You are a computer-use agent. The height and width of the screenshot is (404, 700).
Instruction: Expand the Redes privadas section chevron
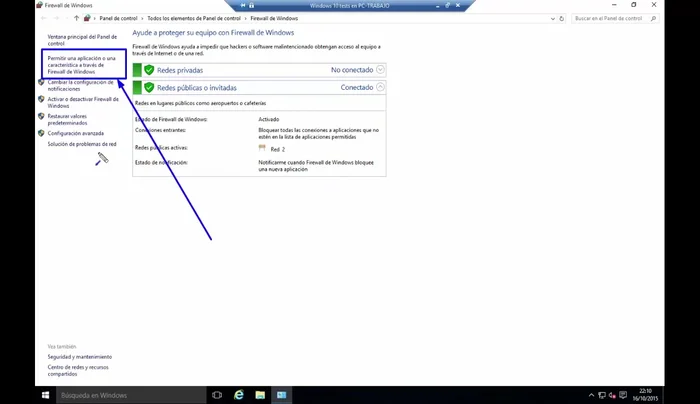(380, 70)
